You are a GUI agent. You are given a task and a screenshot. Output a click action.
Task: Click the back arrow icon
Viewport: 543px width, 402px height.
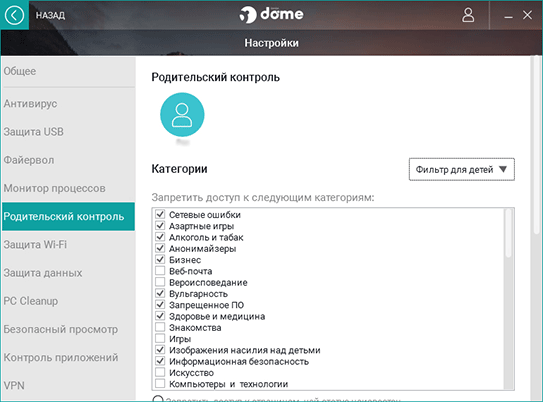point(14,15)
